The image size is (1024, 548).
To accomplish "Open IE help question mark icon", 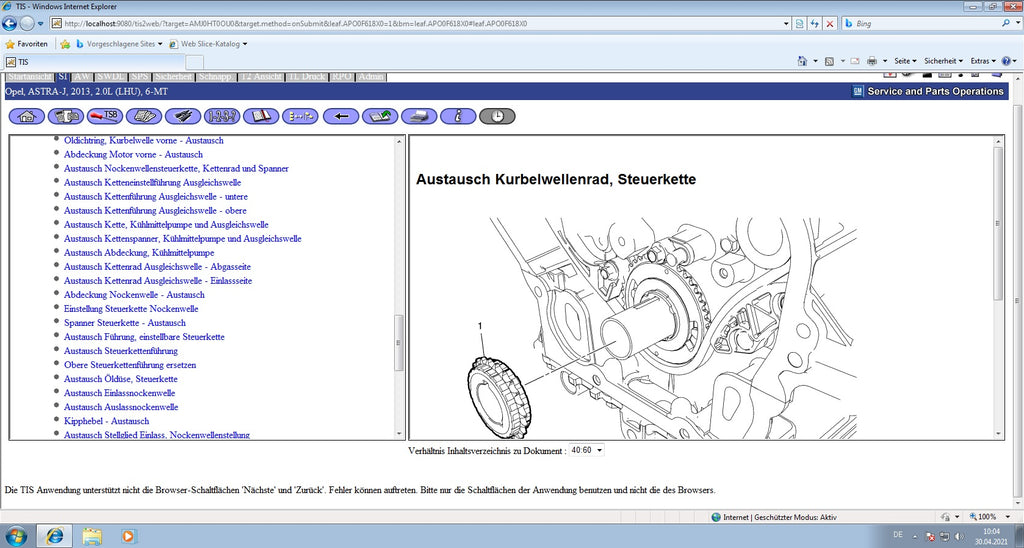I will (x=1006, y=61).
